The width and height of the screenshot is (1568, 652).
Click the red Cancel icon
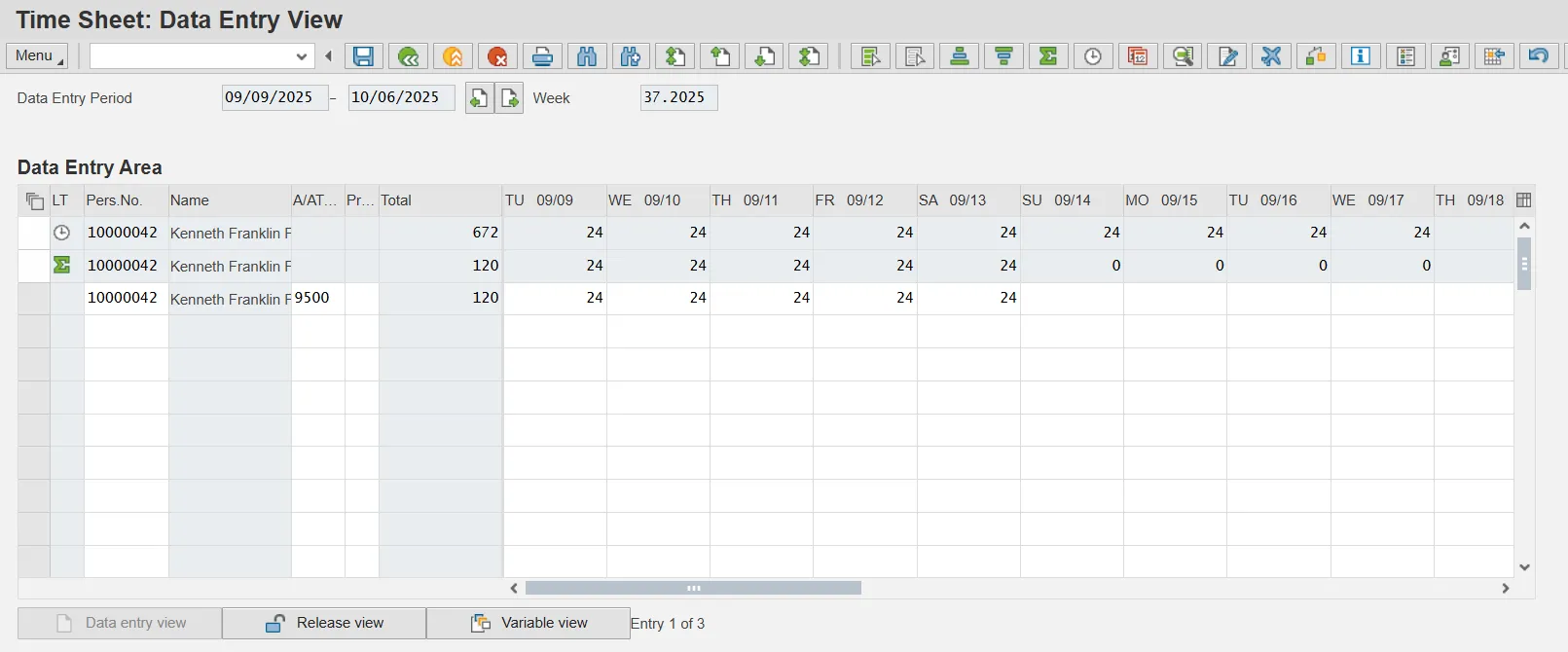click(497, 56)
